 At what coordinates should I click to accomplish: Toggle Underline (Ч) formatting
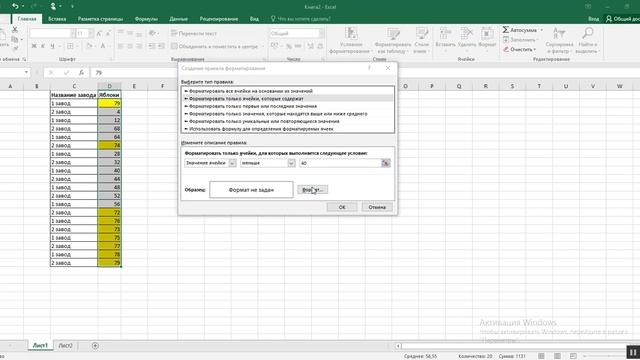click(52, 46)
